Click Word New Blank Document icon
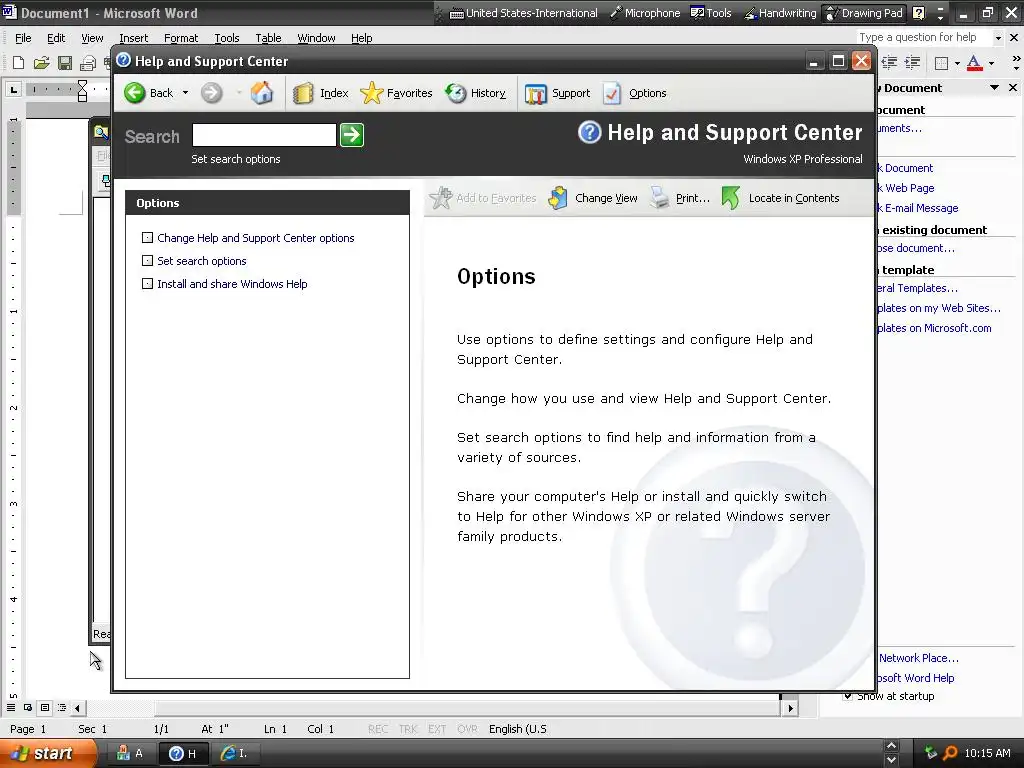Image resolution: width=1024 pixels, height=768 pixels. pos(18,63)
